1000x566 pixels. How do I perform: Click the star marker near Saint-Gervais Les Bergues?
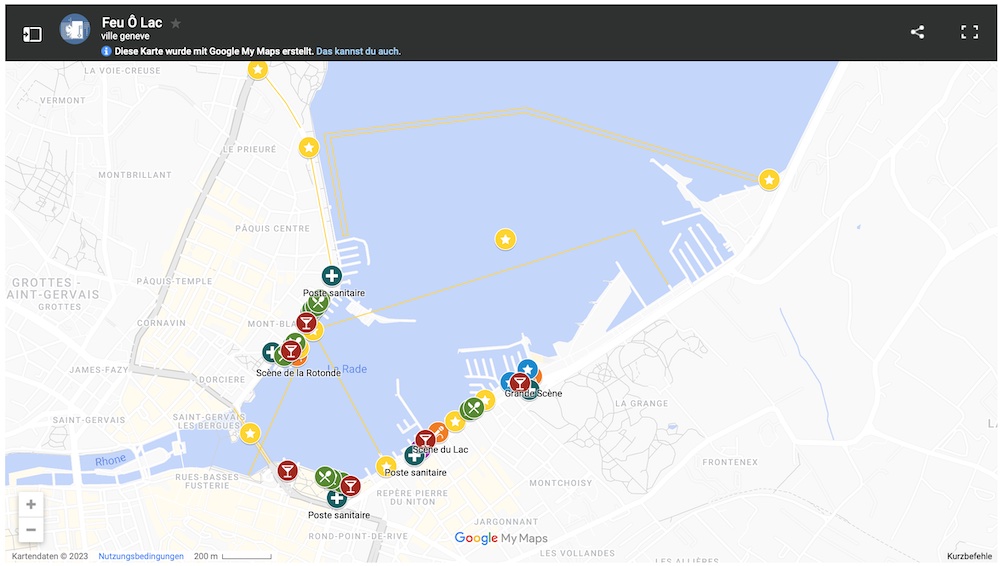tap(250, 433)
